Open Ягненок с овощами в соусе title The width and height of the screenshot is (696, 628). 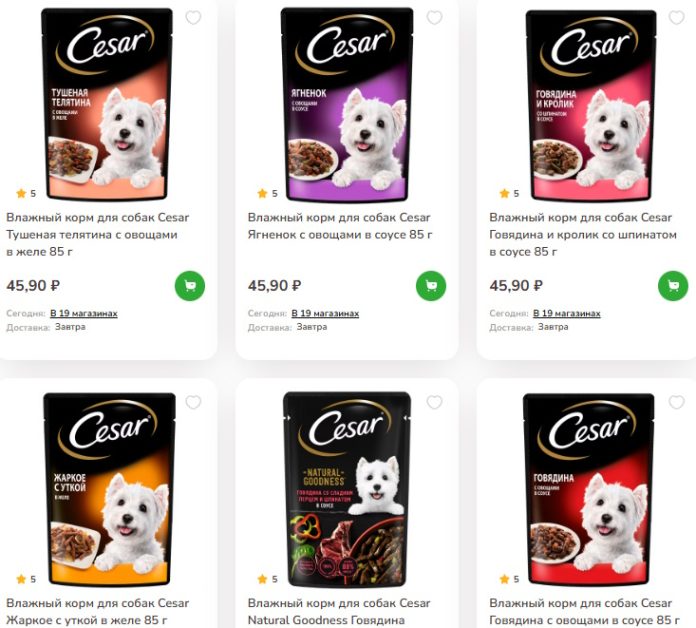point(340,226)
